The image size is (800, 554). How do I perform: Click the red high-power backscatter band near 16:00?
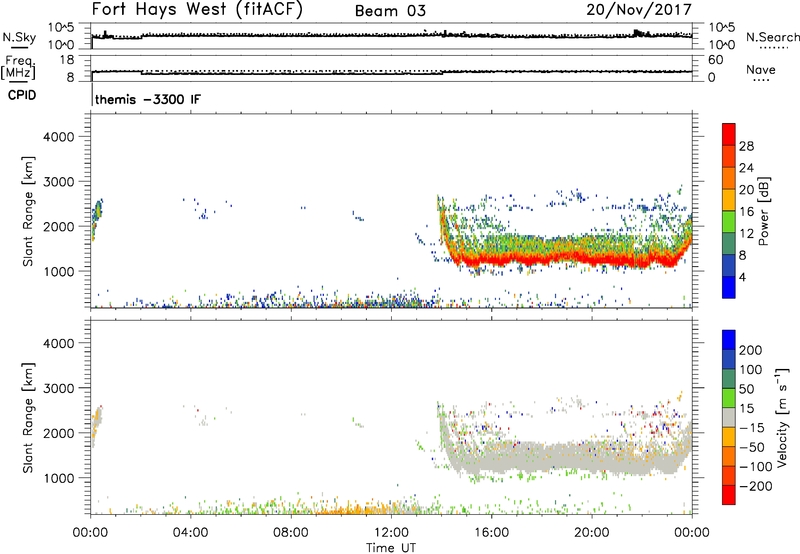[x=491, y=259]
